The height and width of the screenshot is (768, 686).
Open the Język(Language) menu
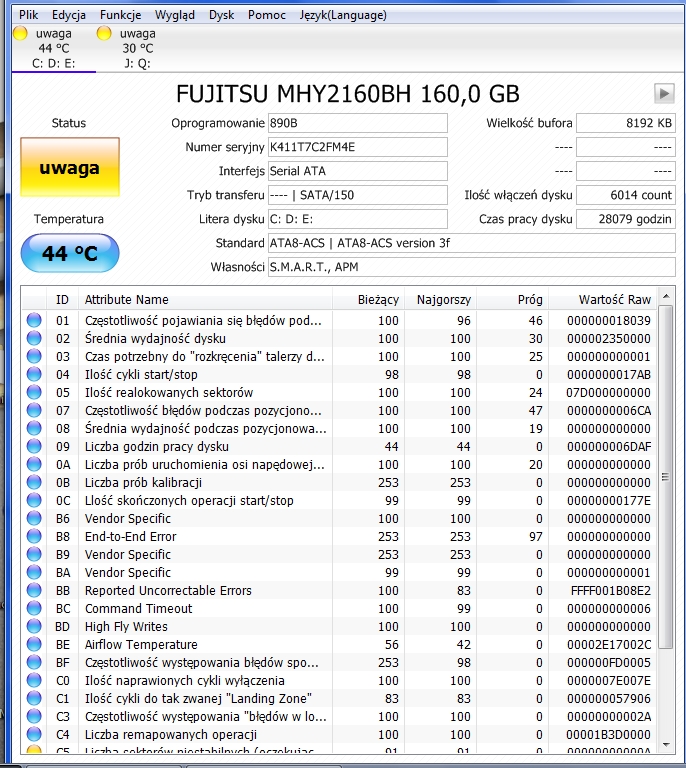coord(343,15)
